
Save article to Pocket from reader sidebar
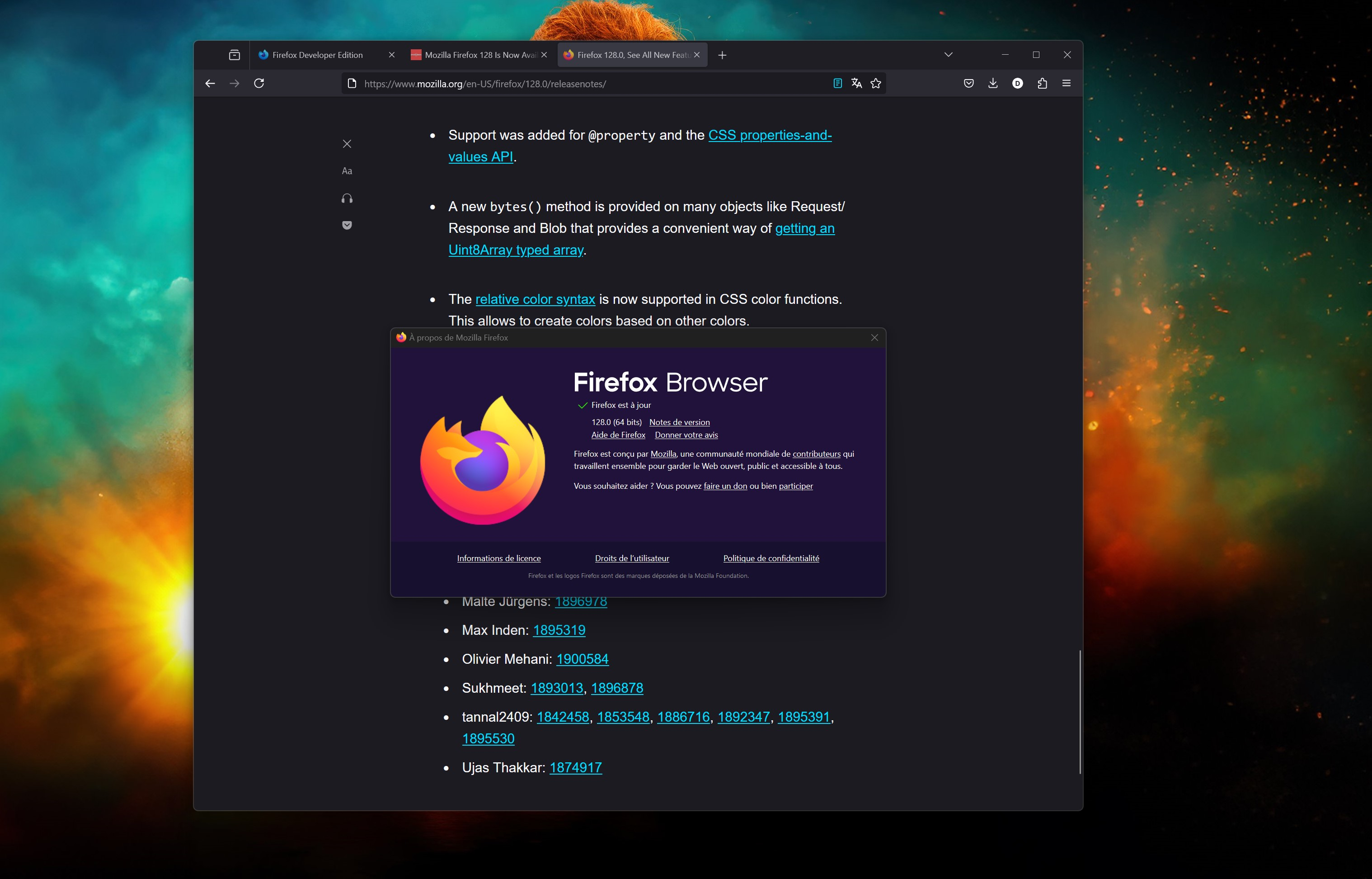(x=347, y=225)
